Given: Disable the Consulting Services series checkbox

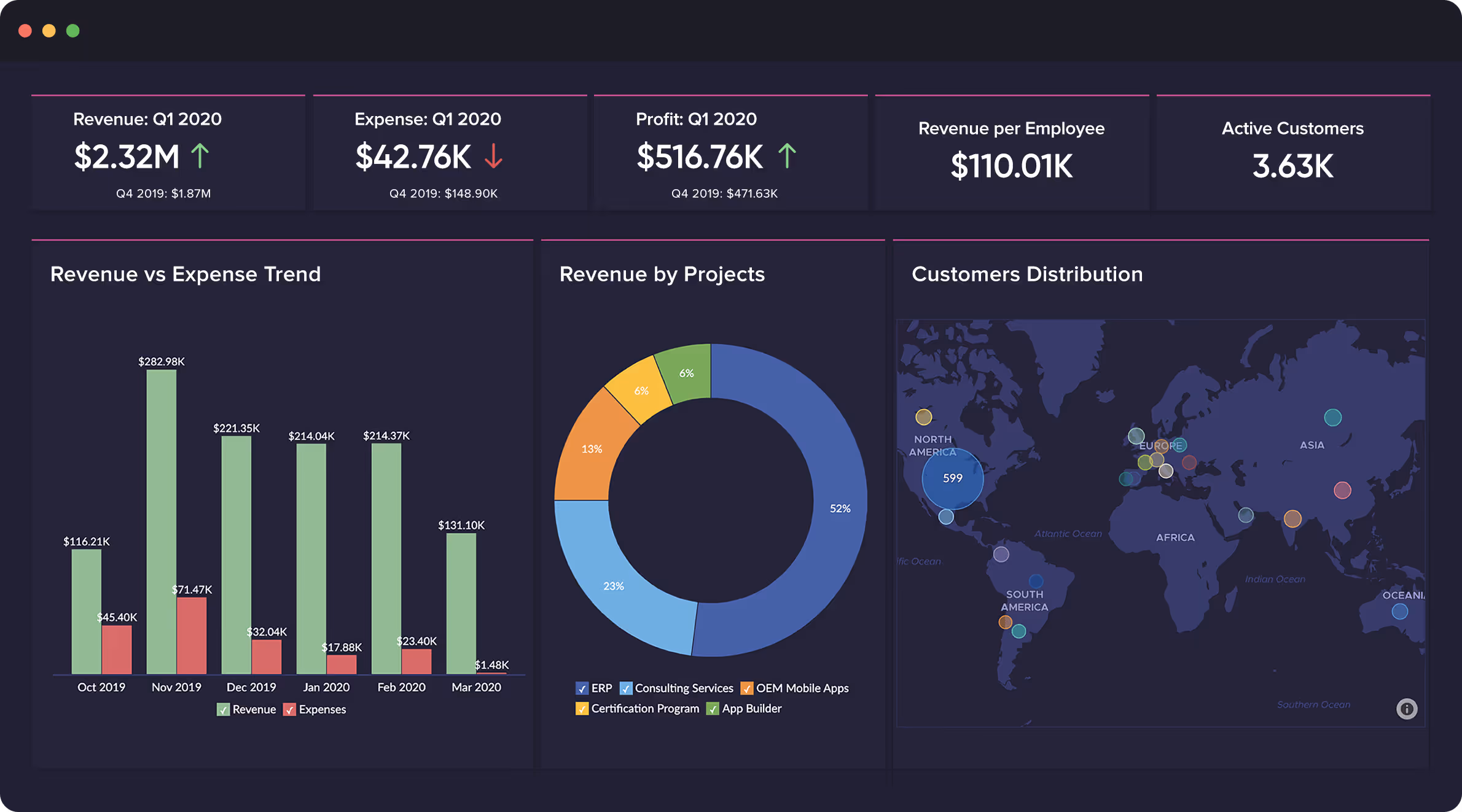Looking at the screenshot, I should click(x=626, y=689).
